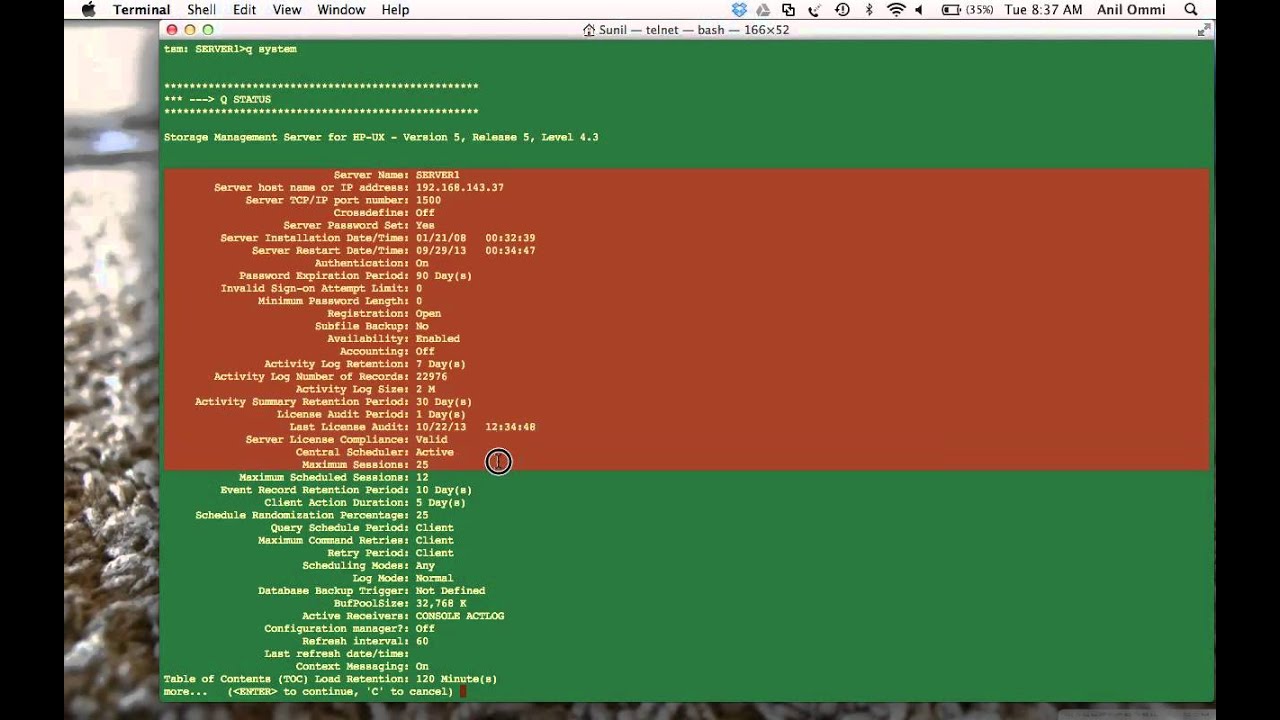Enter full screen with window's arrows icon
Screen dimensions: 1280x720
[1203, 30]
